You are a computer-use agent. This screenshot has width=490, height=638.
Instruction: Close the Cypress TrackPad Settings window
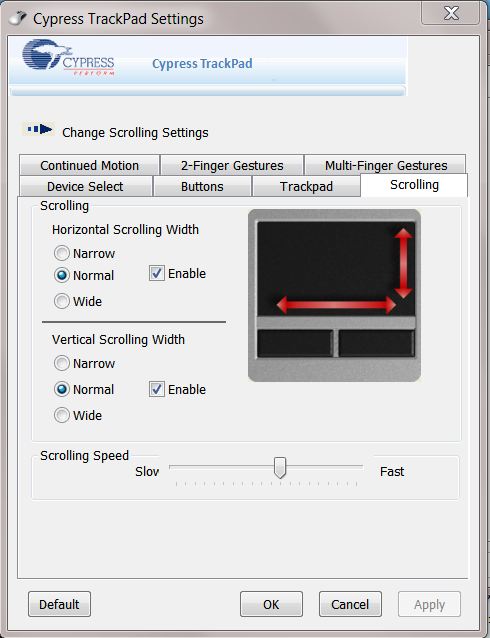pyautogui.click(x=451, y=14)
